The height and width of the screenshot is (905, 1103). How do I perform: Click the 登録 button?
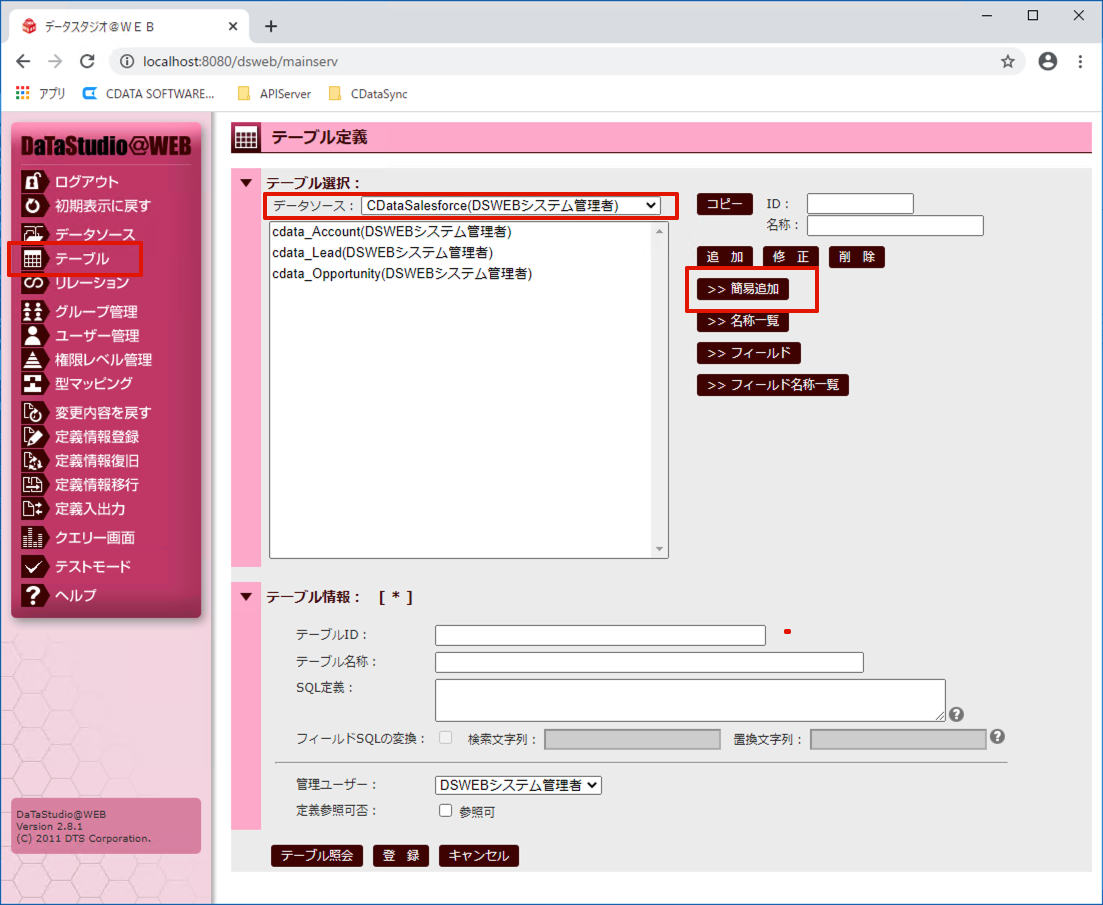[401, 856]
